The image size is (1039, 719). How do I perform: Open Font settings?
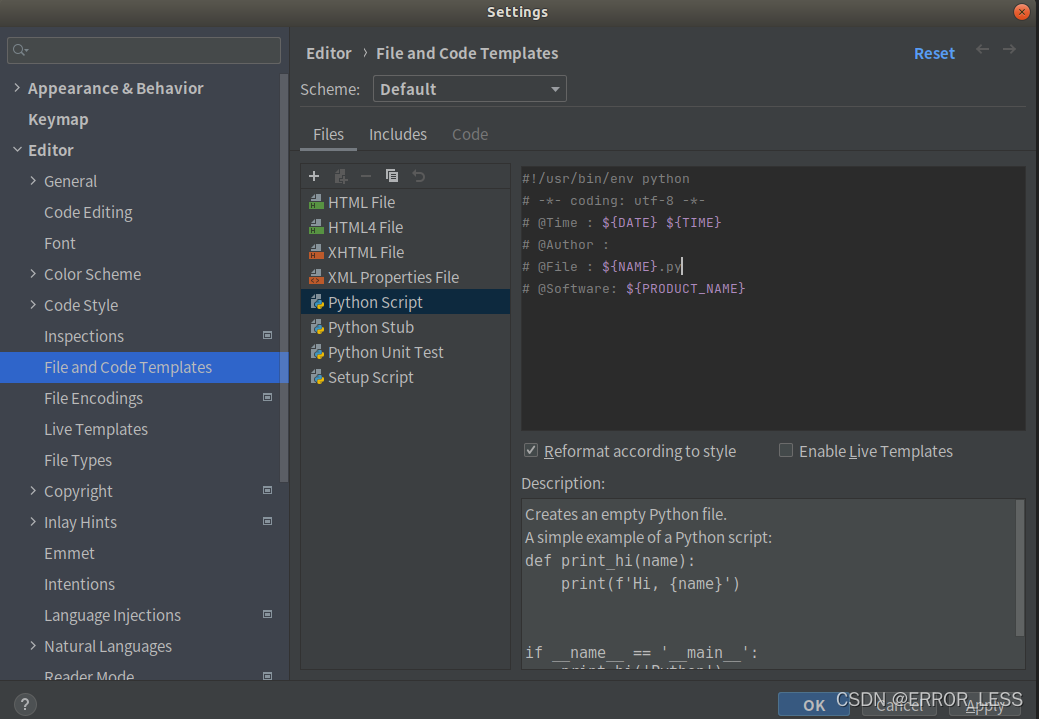click(x=60, y=244)
